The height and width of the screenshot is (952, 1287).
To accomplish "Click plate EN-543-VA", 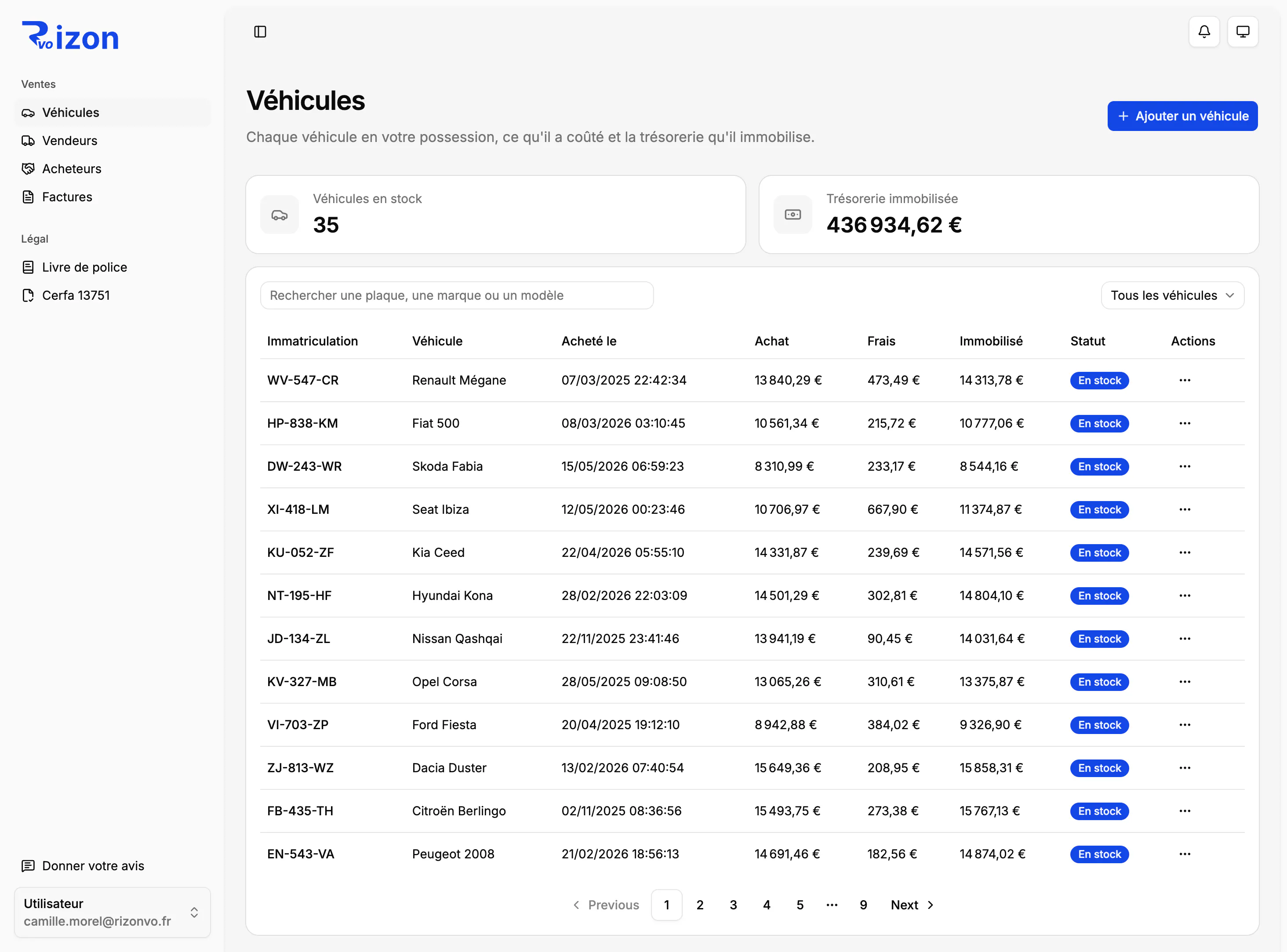I will tap(301, 854).
